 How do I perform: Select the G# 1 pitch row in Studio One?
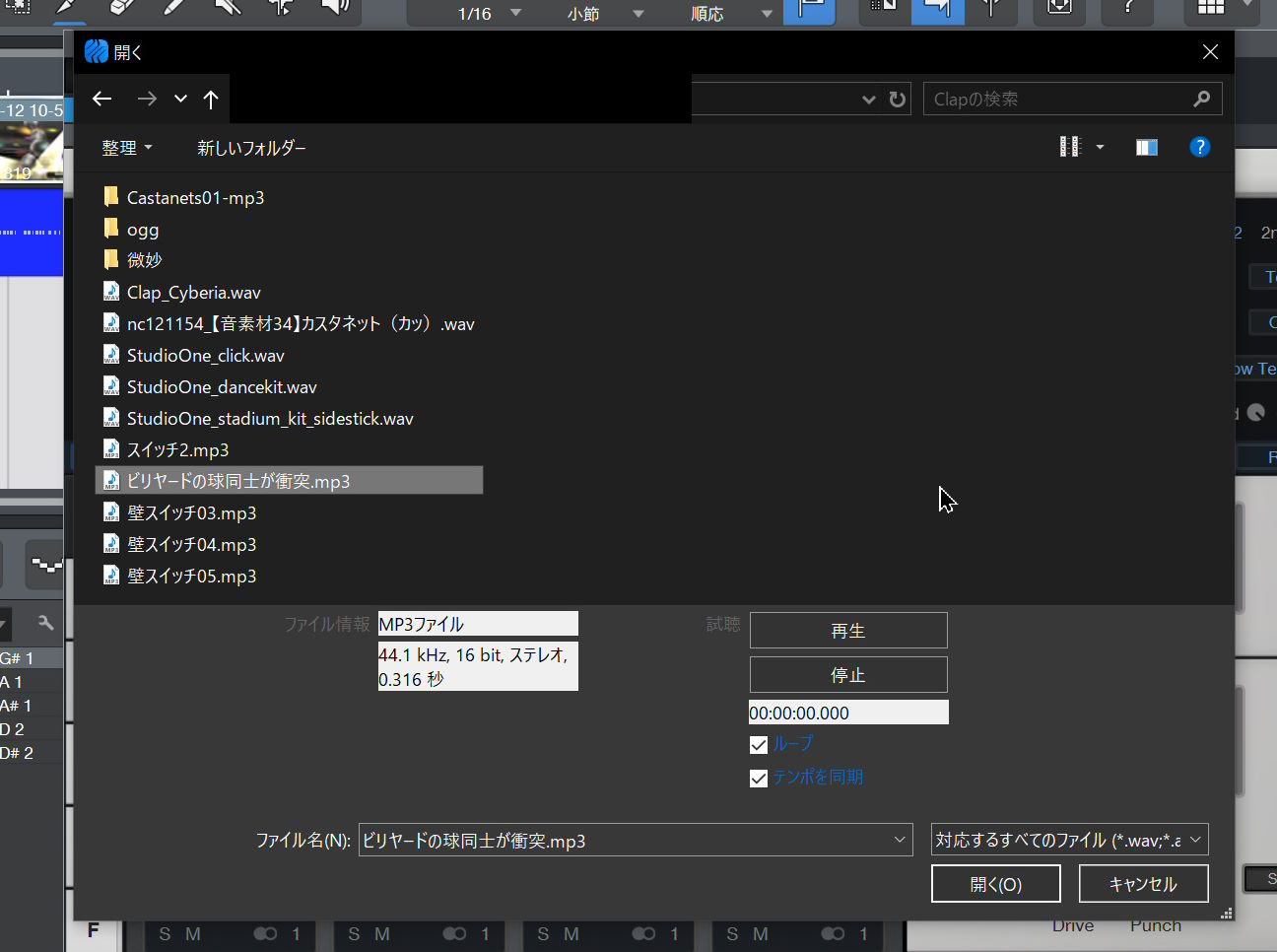click(32, 658)
